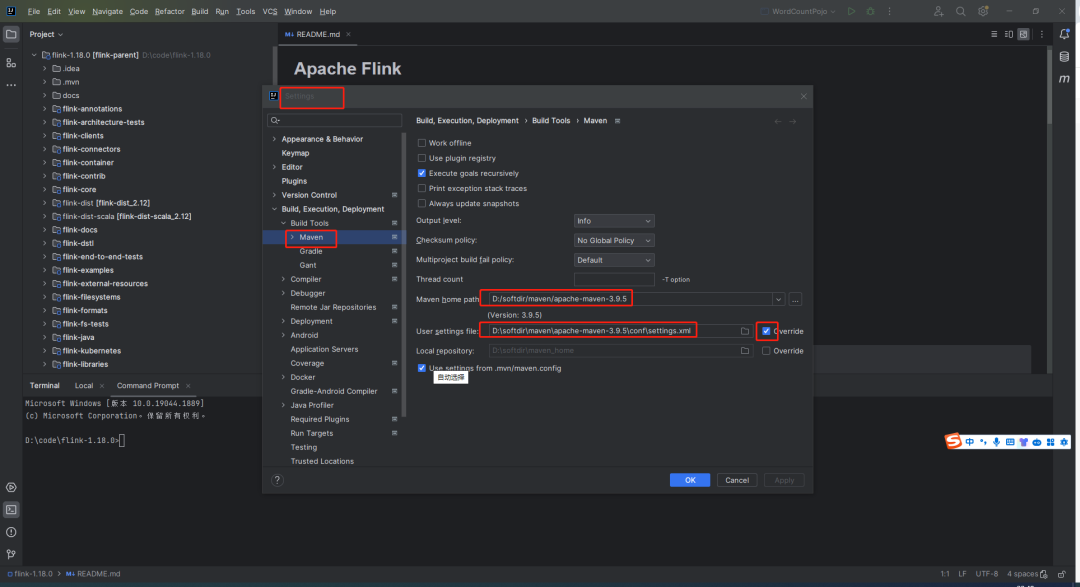The image size is (1080, 587).
Task: Switch to editor and preview view
Action: pos(1009,34)
